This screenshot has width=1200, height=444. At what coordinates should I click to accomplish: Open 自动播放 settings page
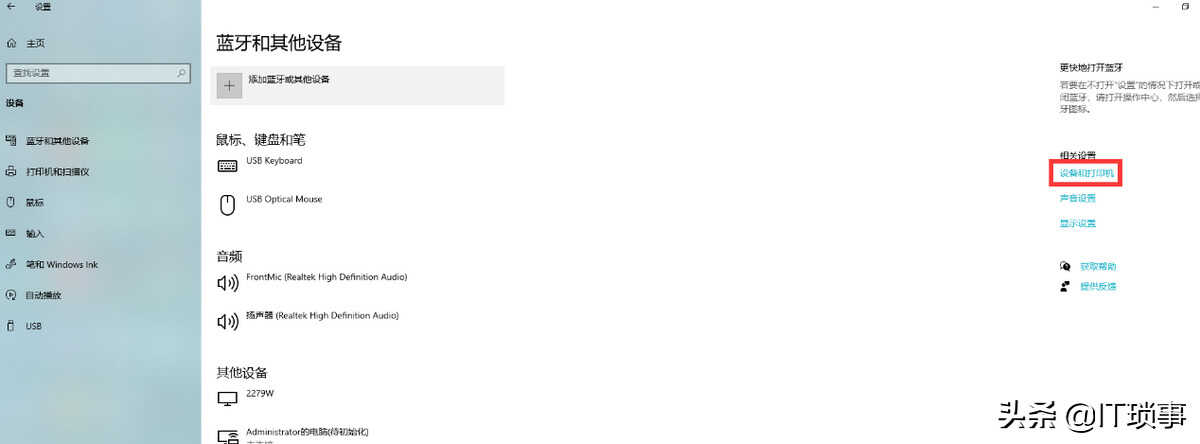[x=43, y=295]
